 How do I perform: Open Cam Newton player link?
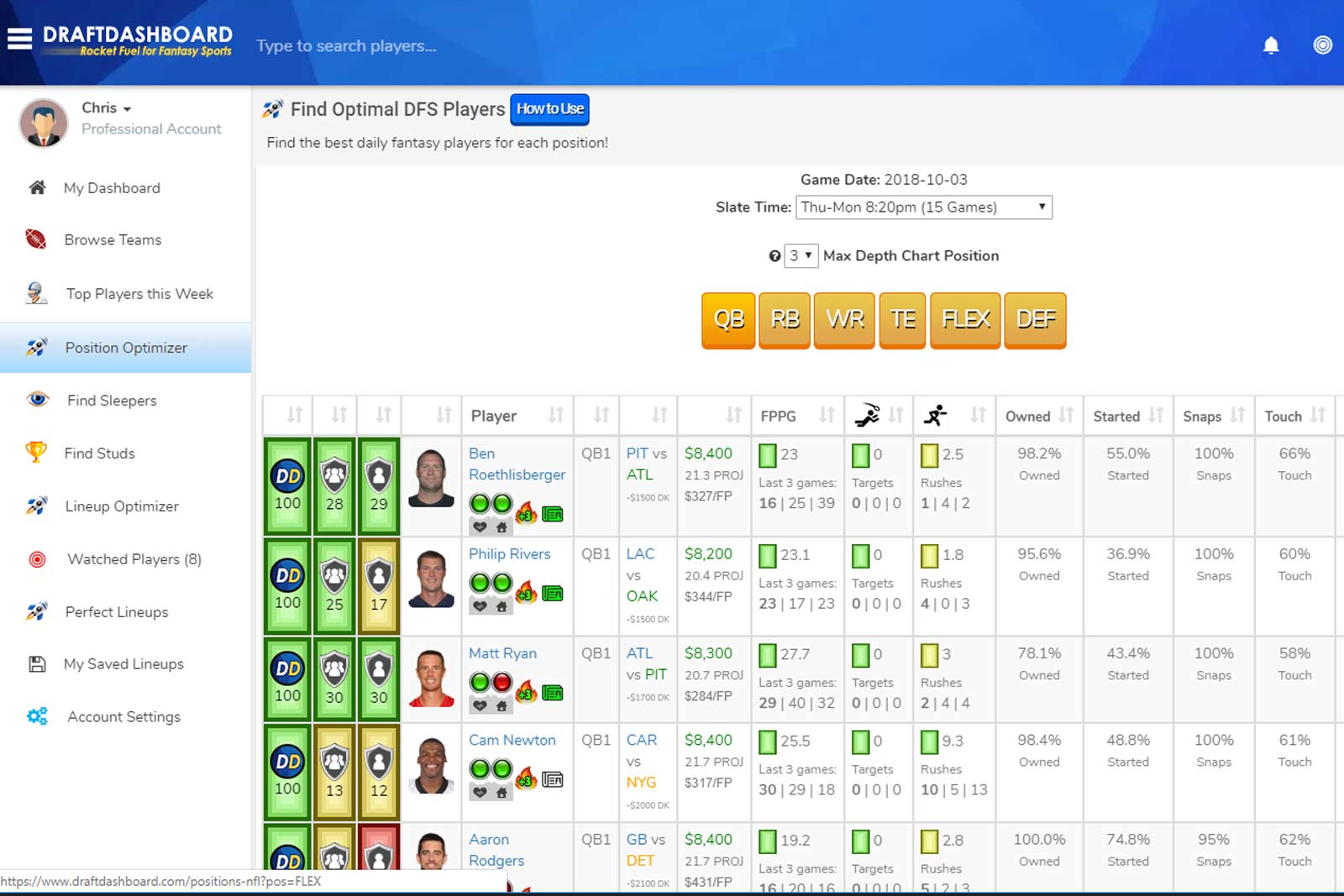click(512, 740)
